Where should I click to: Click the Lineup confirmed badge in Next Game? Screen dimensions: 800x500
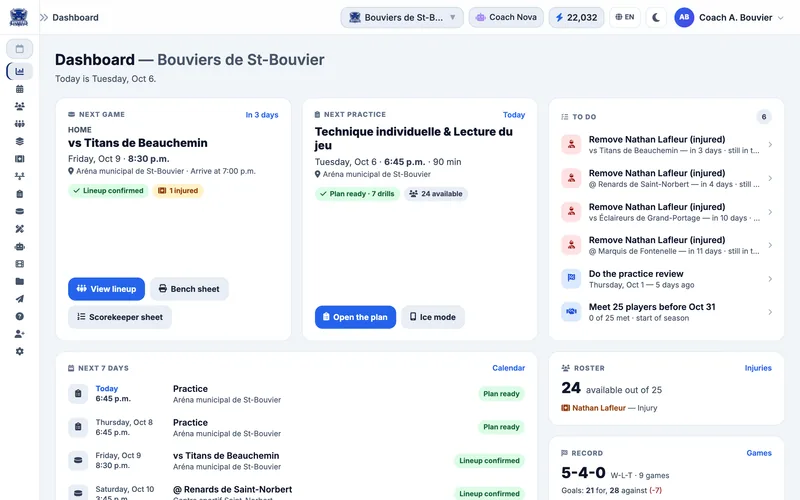[x=108, y=191]
